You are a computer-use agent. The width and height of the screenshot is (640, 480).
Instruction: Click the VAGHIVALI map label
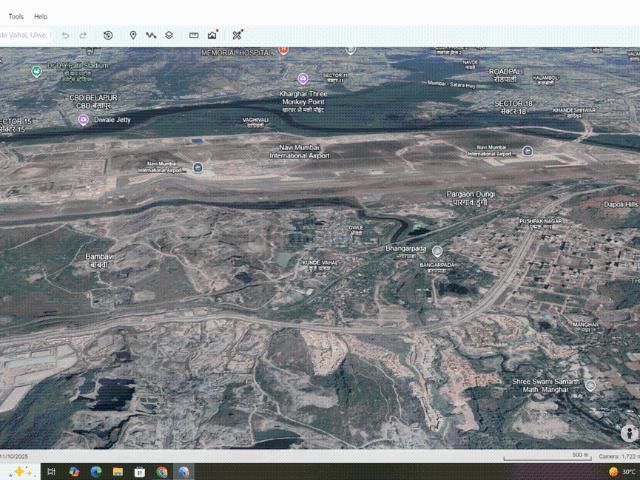256,122
